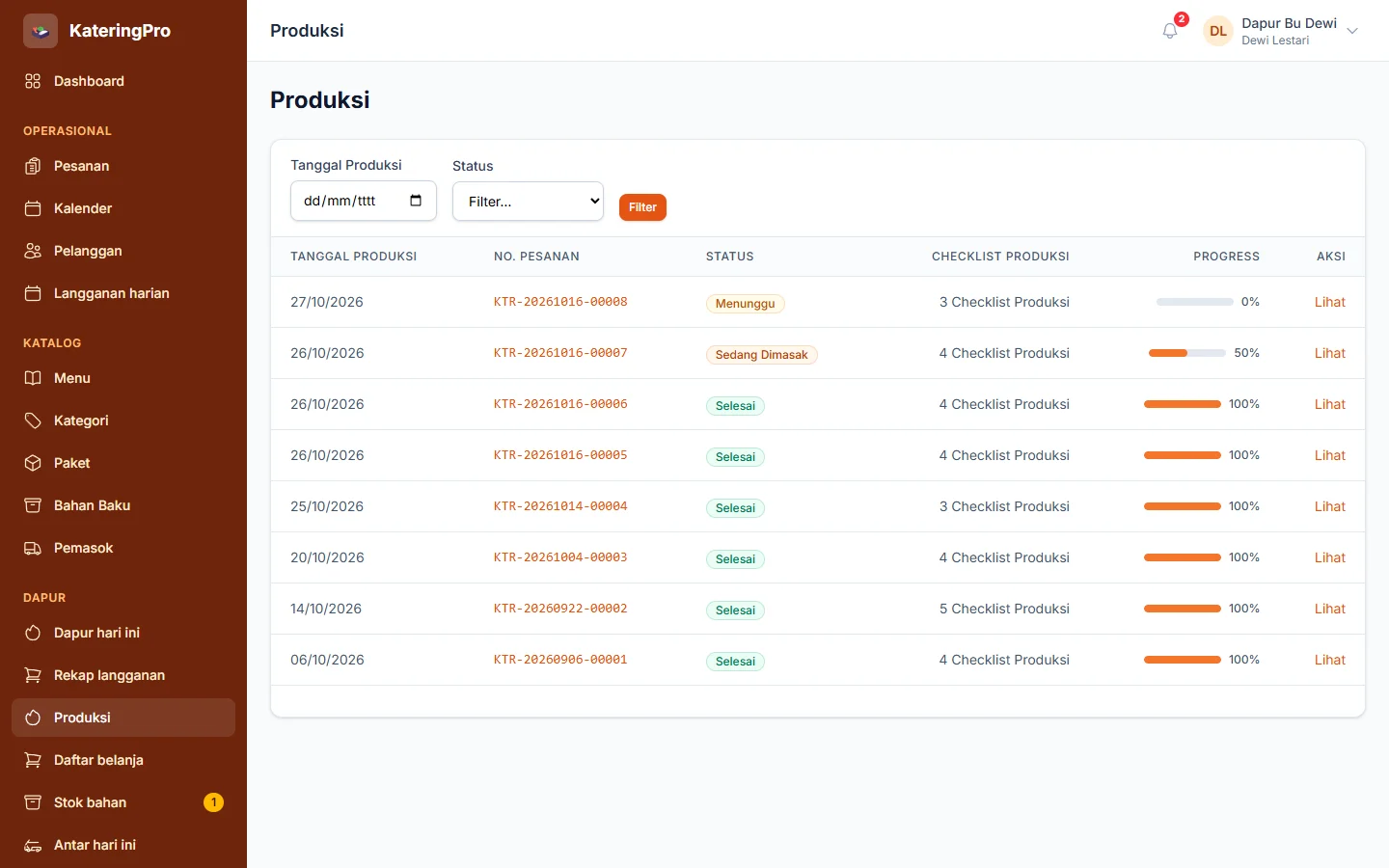Select Produksi in the sidebar
1389x868 pixels.
point(123,718)
